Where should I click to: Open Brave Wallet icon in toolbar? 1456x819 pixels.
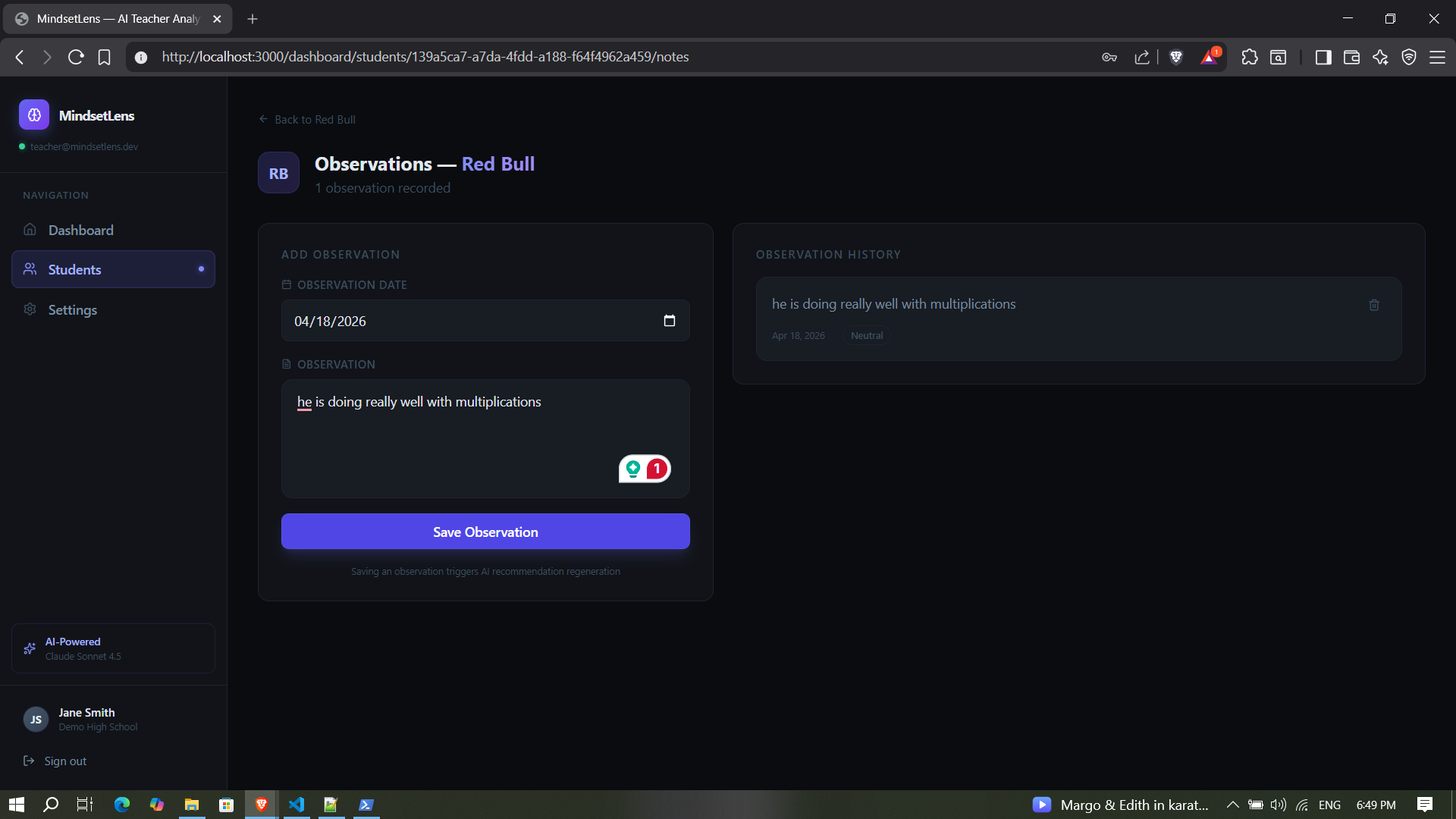[1351, 57]
